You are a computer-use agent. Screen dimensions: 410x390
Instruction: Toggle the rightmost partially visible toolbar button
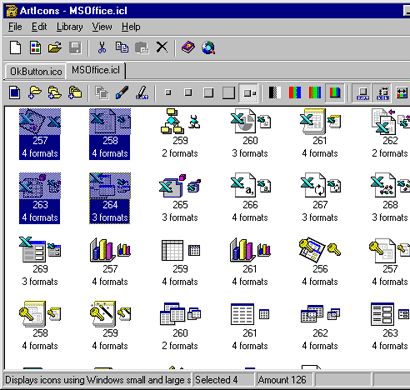pyautogui.click(x=402, y=93)
